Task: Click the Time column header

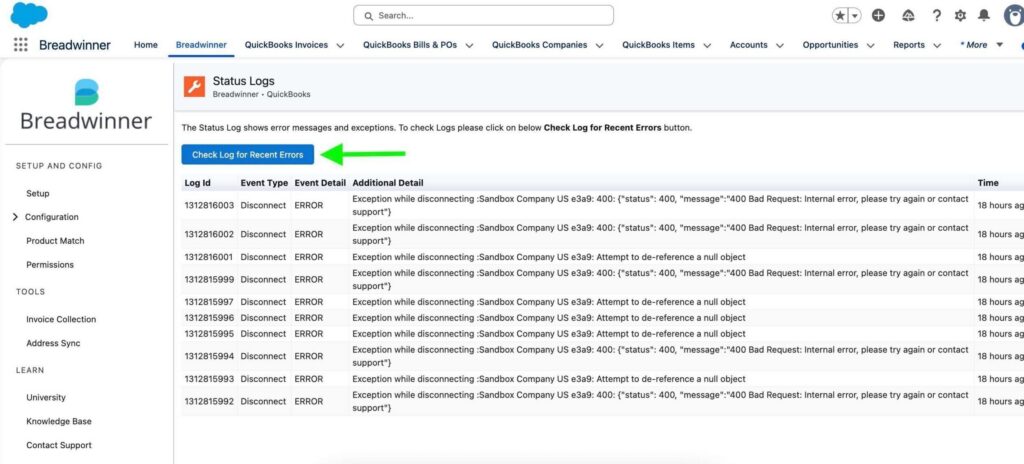Action: pyautogui.click(x=988, y=183)
